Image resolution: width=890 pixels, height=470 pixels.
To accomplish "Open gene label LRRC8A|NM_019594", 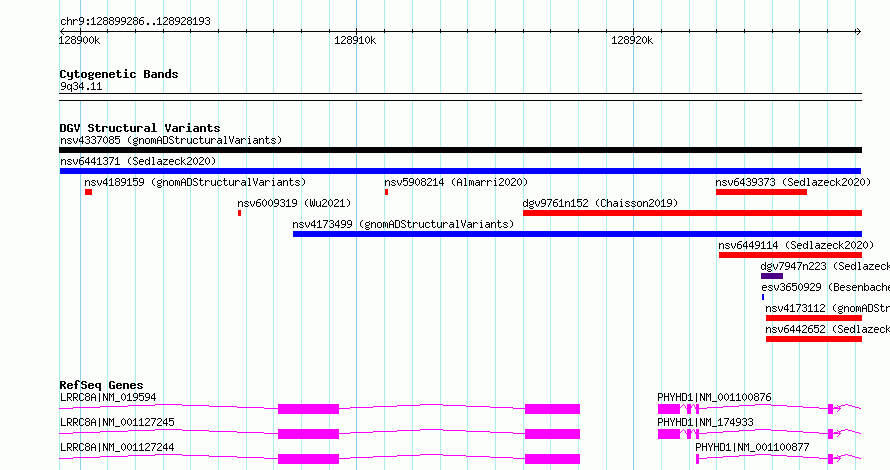I will pyautogui.click(x=108, y=397).
